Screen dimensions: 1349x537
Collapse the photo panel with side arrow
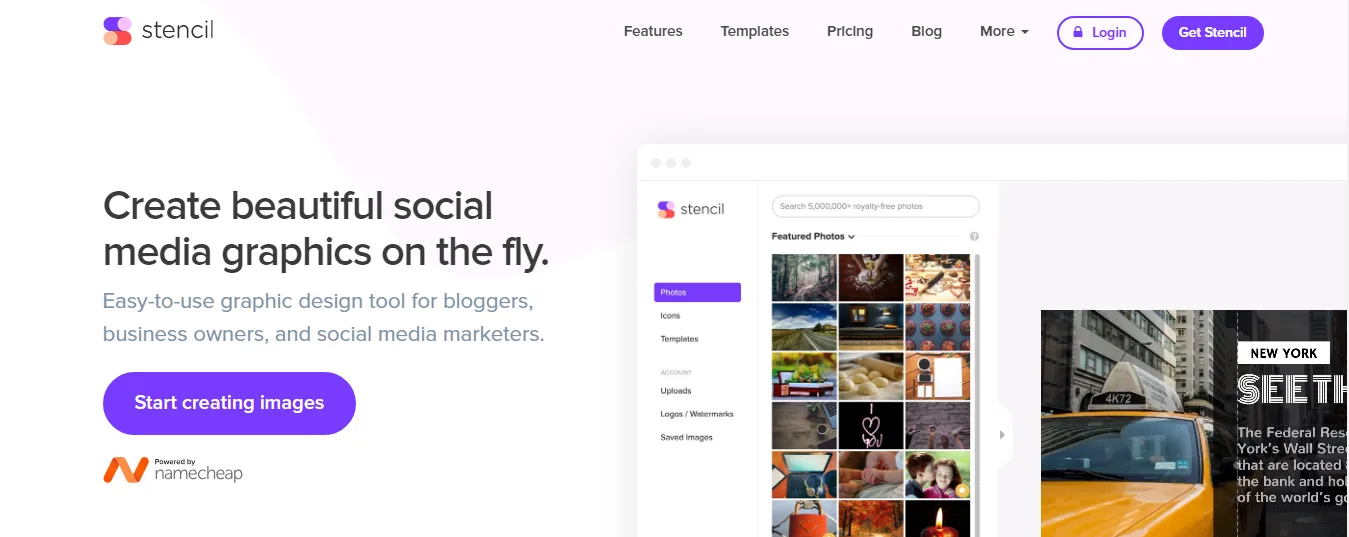[x=1002, y=435]
